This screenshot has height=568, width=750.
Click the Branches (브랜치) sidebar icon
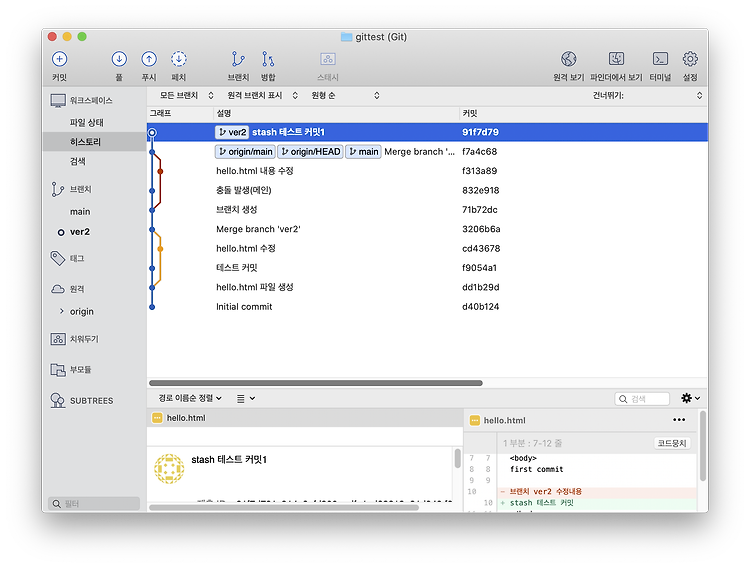(57, 189)
